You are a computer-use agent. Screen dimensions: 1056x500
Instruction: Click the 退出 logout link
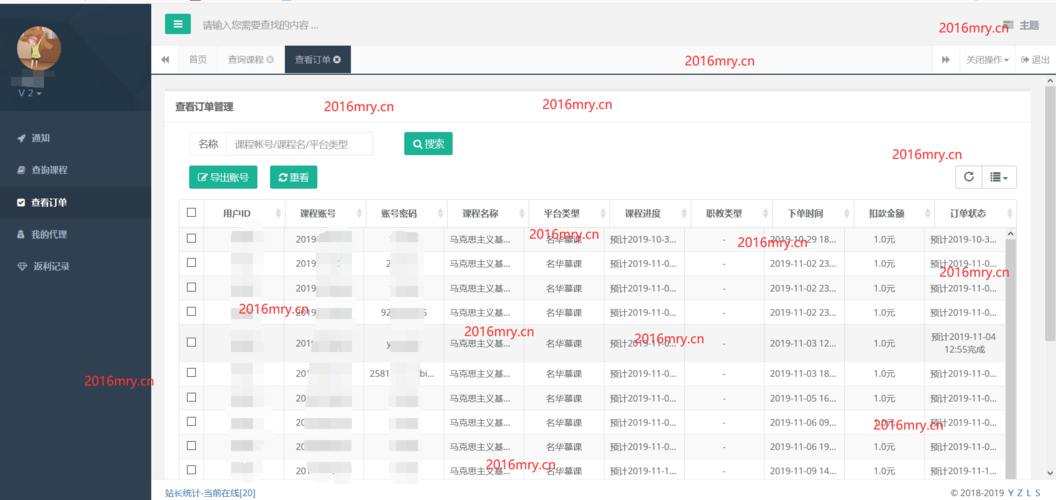point(1036,60)
